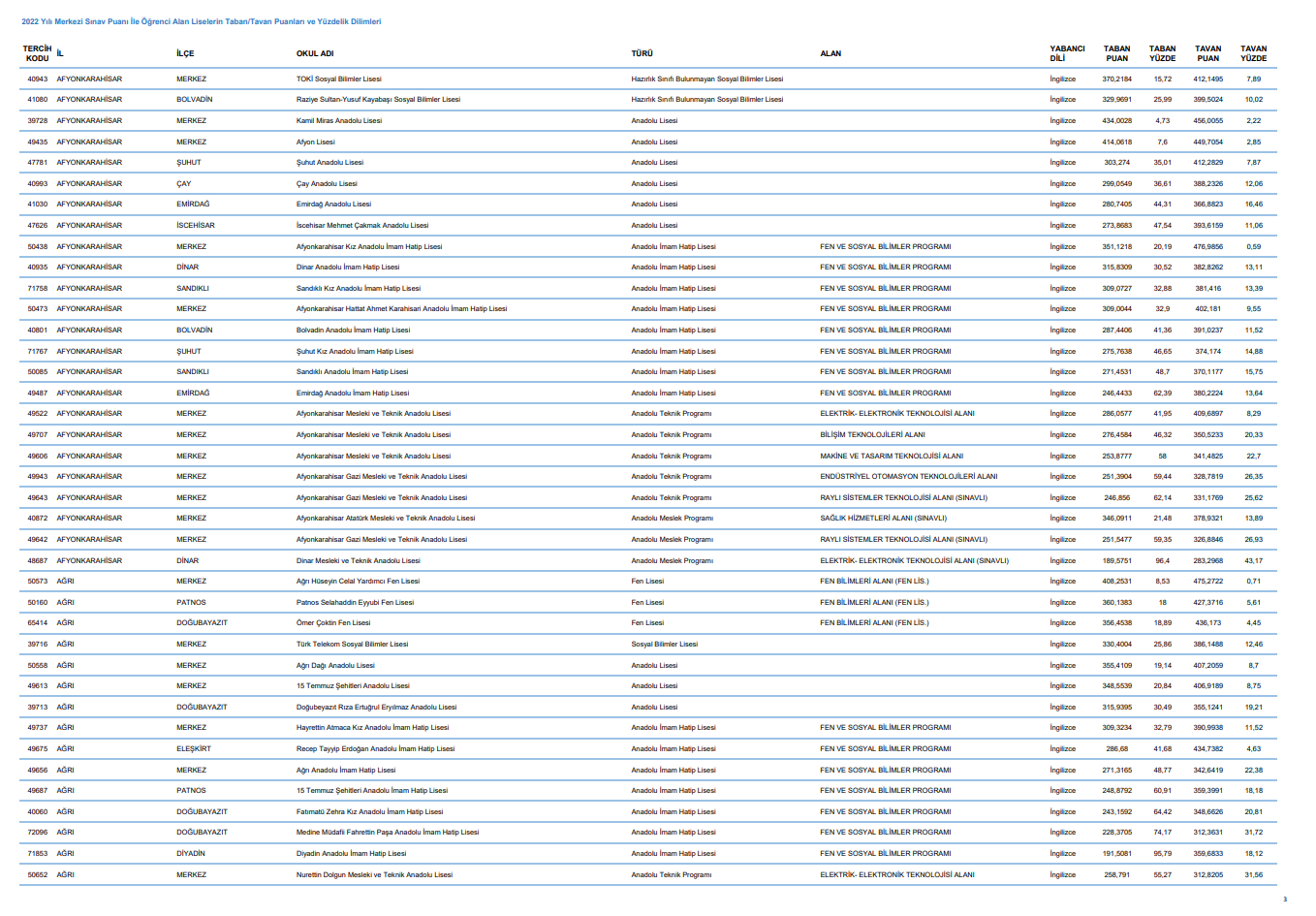Select Ömer Çoktin Fen Lisesi entry

tap(333, 623)
